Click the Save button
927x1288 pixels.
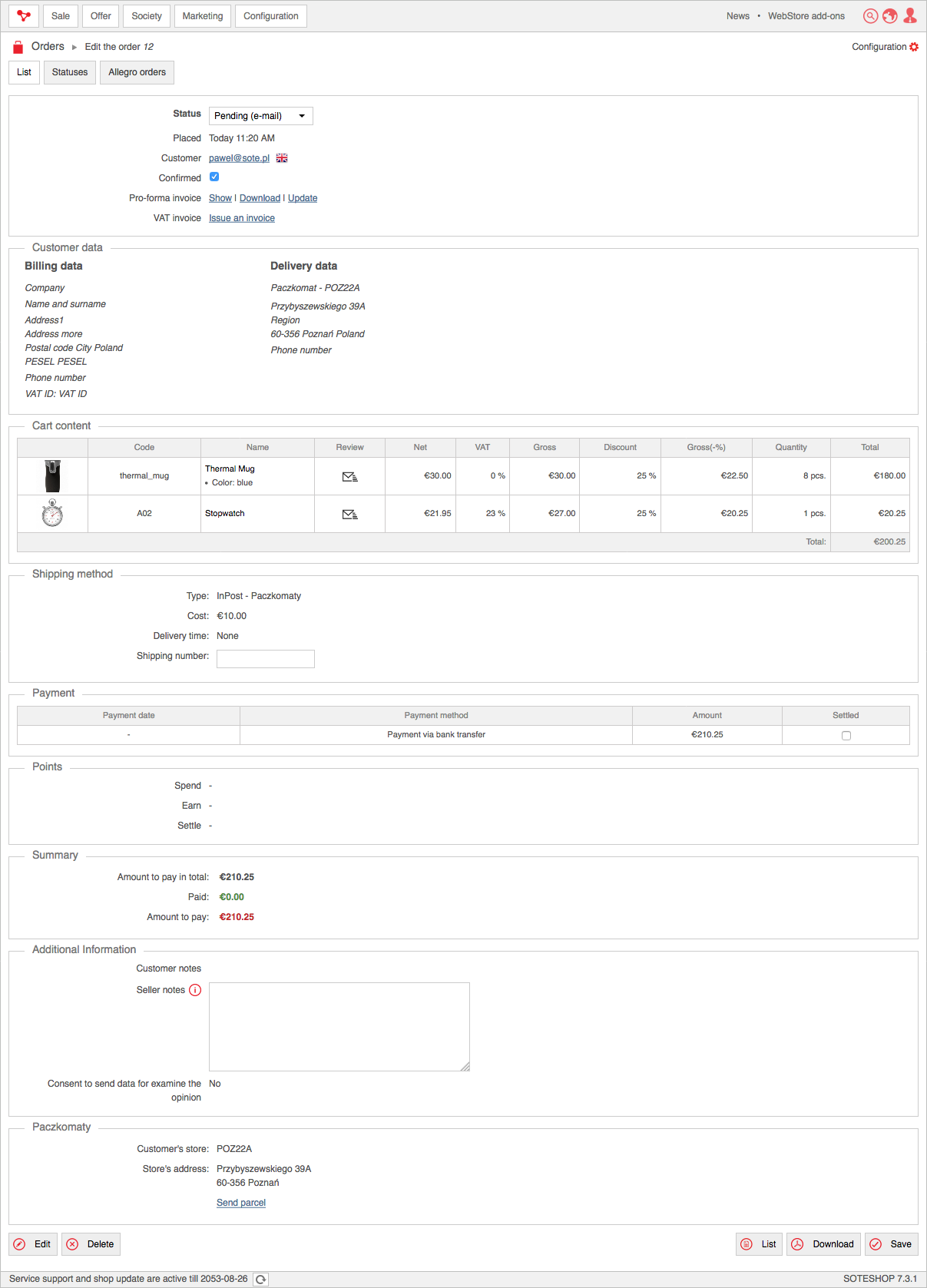pyautogui.click(x=891, y=1244)
